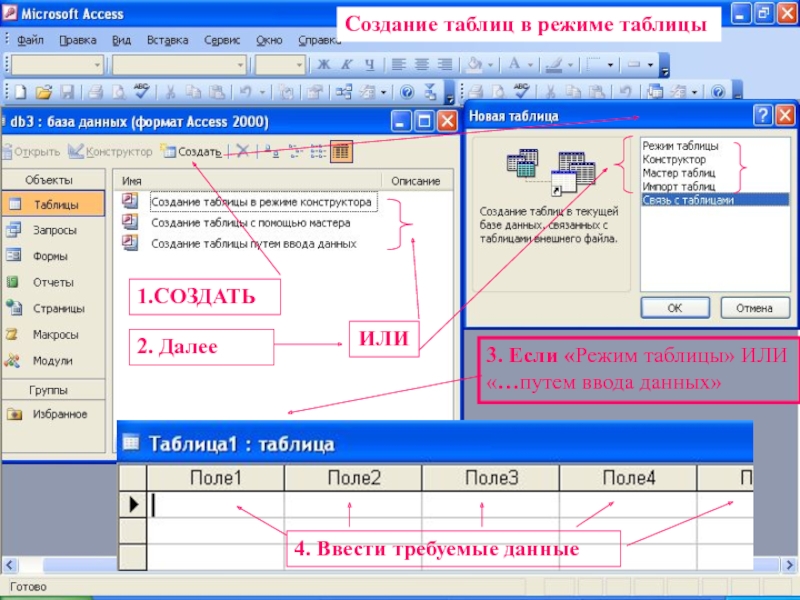800x600 pixels.
Task: Select Режим таблицы in the dialog list
Action: [x=680, y=146]
